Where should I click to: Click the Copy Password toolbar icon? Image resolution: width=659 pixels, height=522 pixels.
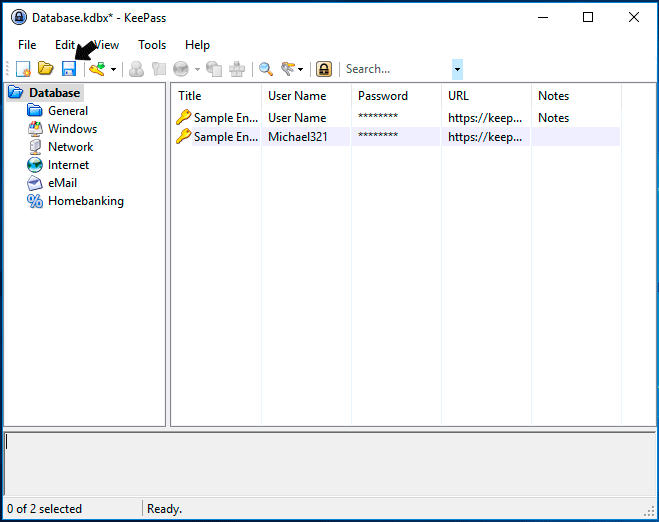click(x=159, y=69)
